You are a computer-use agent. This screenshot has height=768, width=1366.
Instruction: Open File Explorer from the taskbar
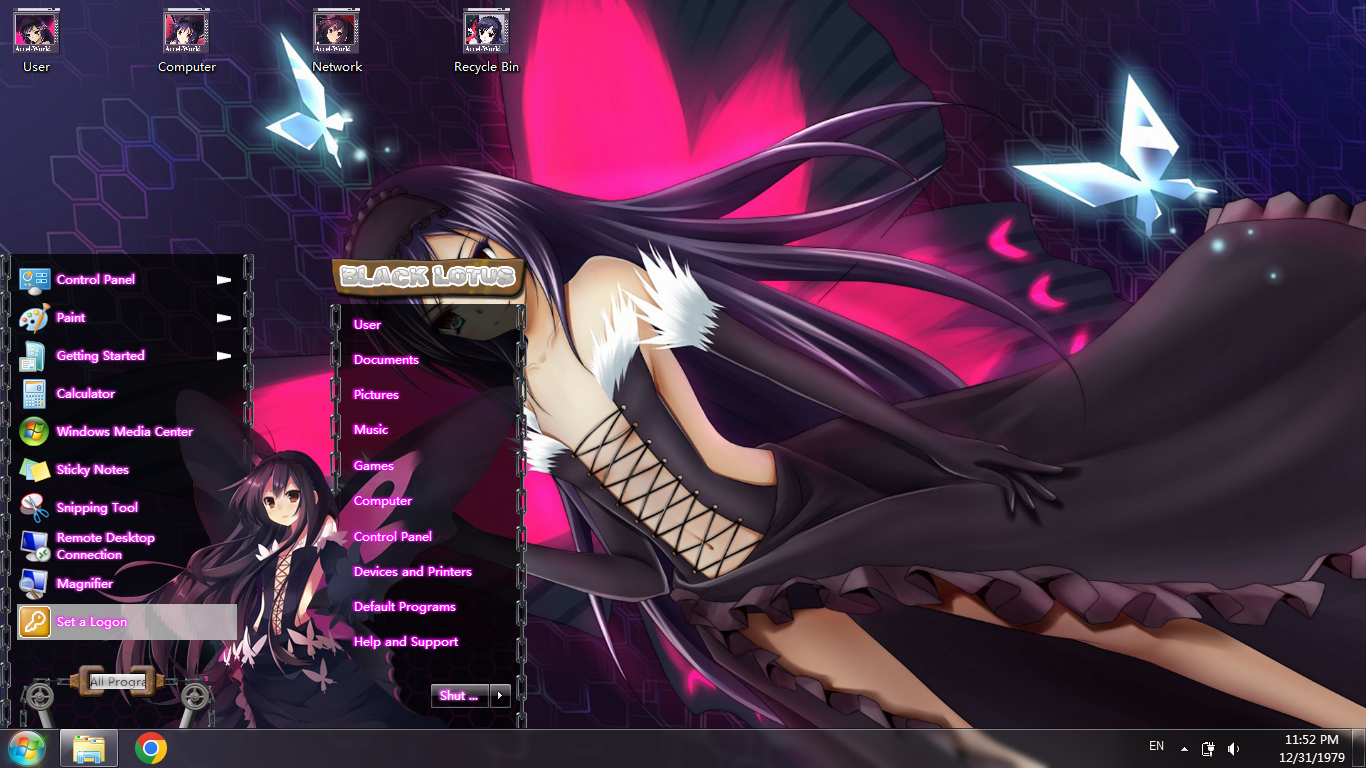[89, 748]
